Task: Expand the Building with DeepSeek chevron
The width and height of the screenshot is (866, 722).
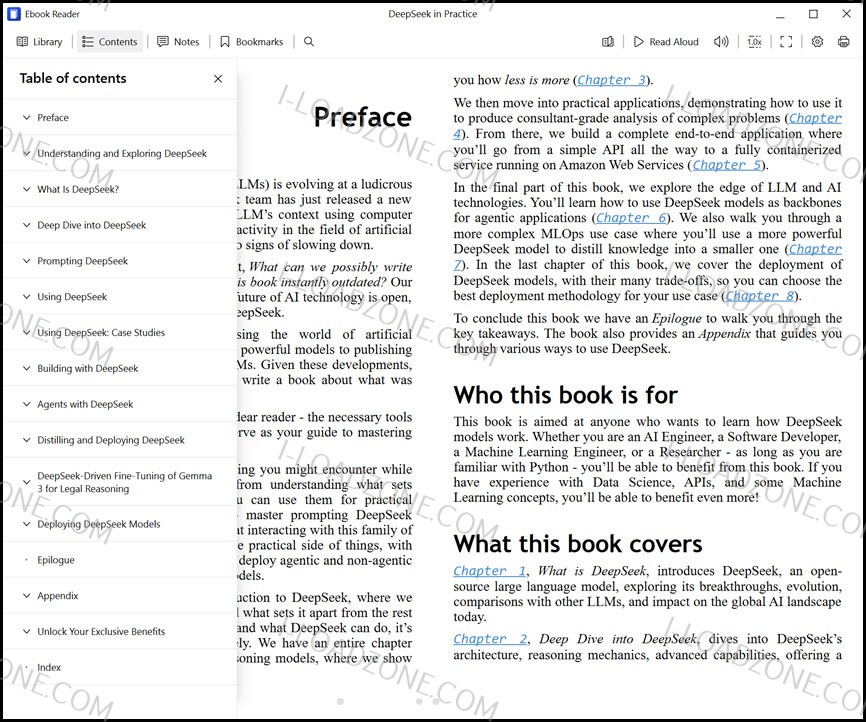Action: [x=27, y=368]
